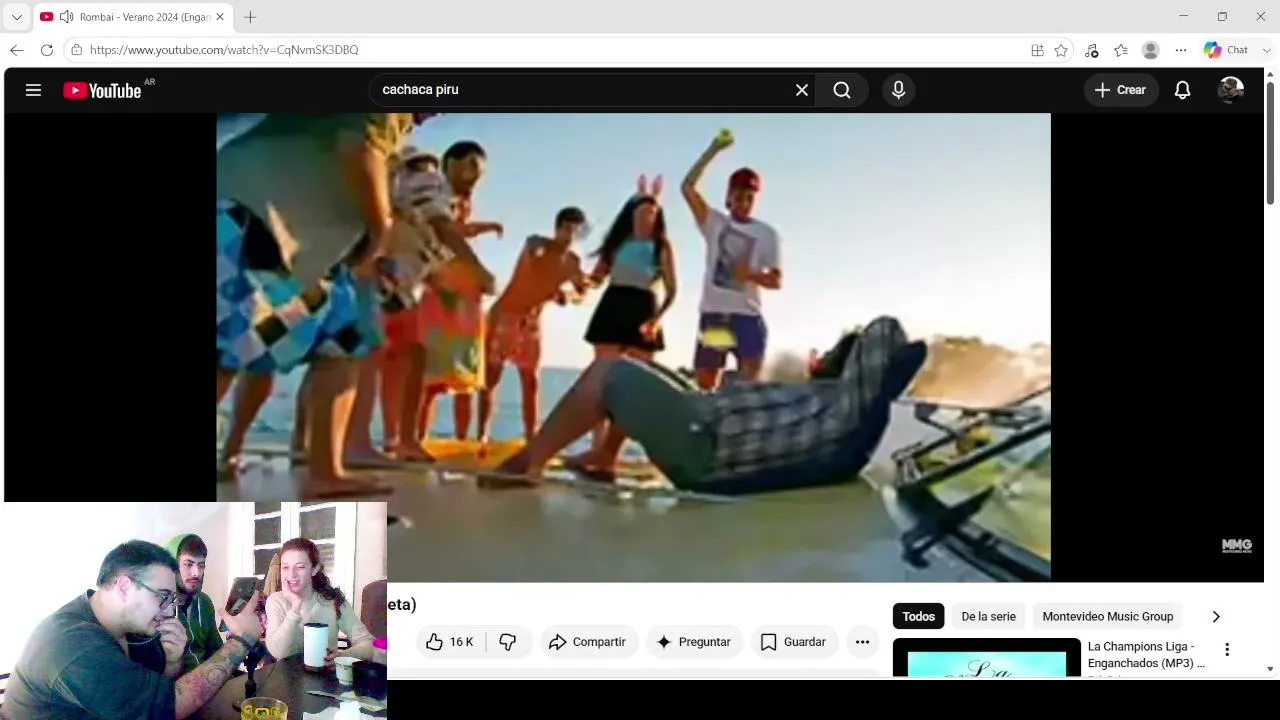Select the Montevideo Music Group chip
This screenshot has width=1280, height=720.
point(1108,617)
